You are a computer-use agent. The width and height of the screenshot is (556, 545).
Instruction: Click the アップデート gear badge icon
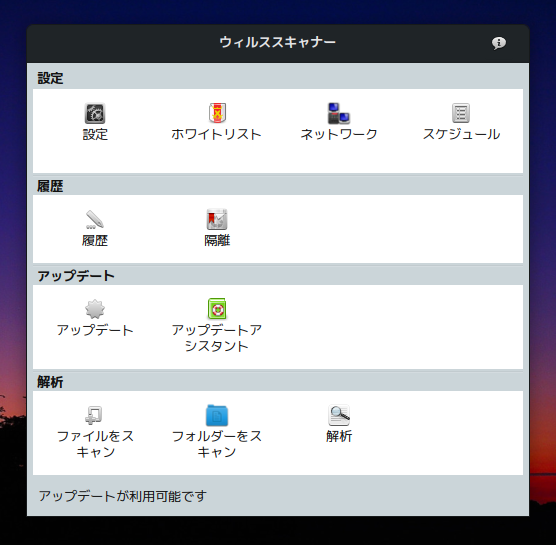click(95, 309)
